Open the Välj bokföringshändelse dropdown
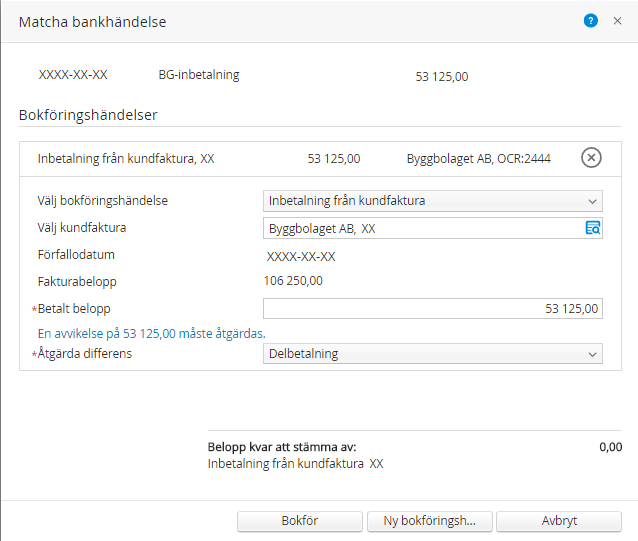Screen dimensions: 638x541 432,201
